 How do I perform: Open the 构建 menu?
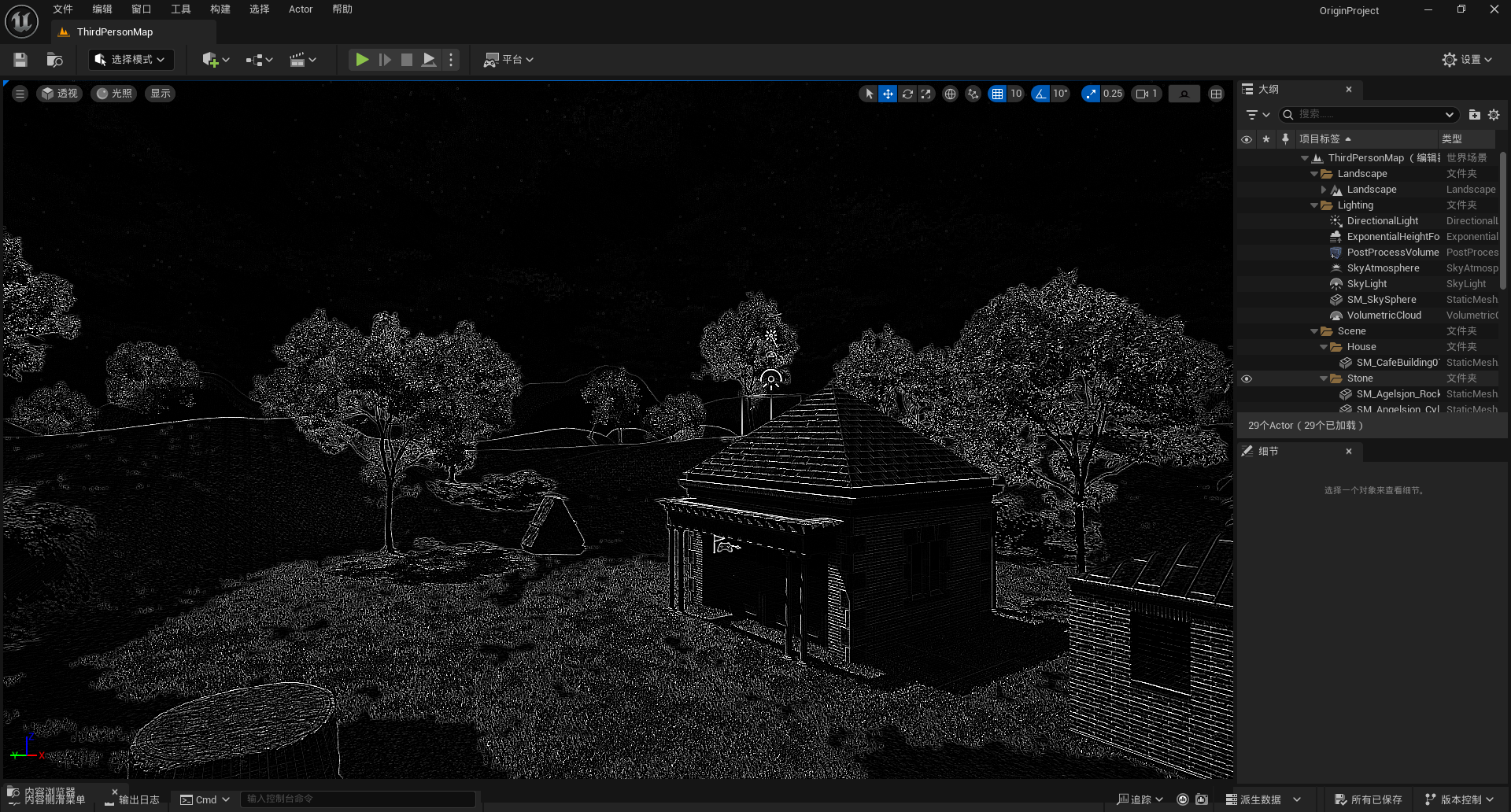(220, 9)
